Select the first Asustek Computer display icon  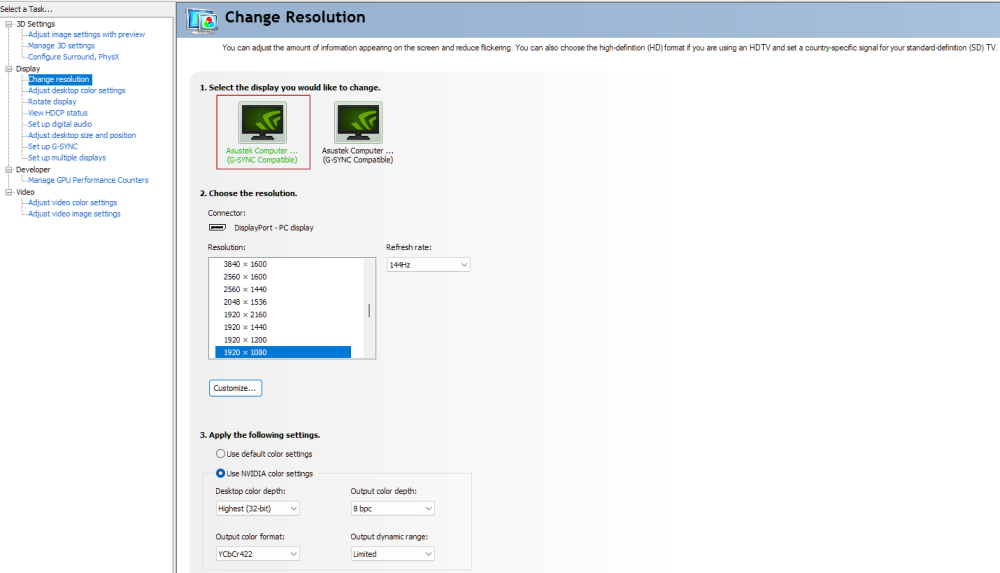click(x=263, y=123)
